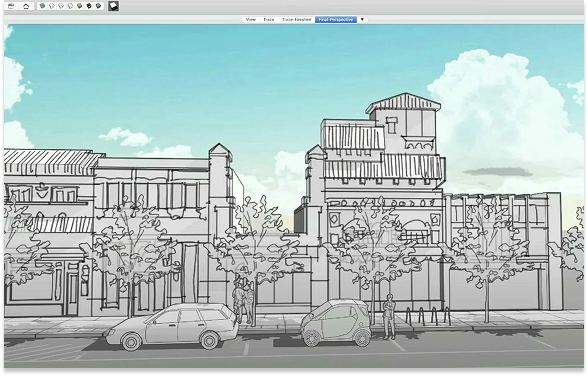This screenshot has height=376, width=588.
Task: Select the small smart car in the model
Action: pos(336,323)
